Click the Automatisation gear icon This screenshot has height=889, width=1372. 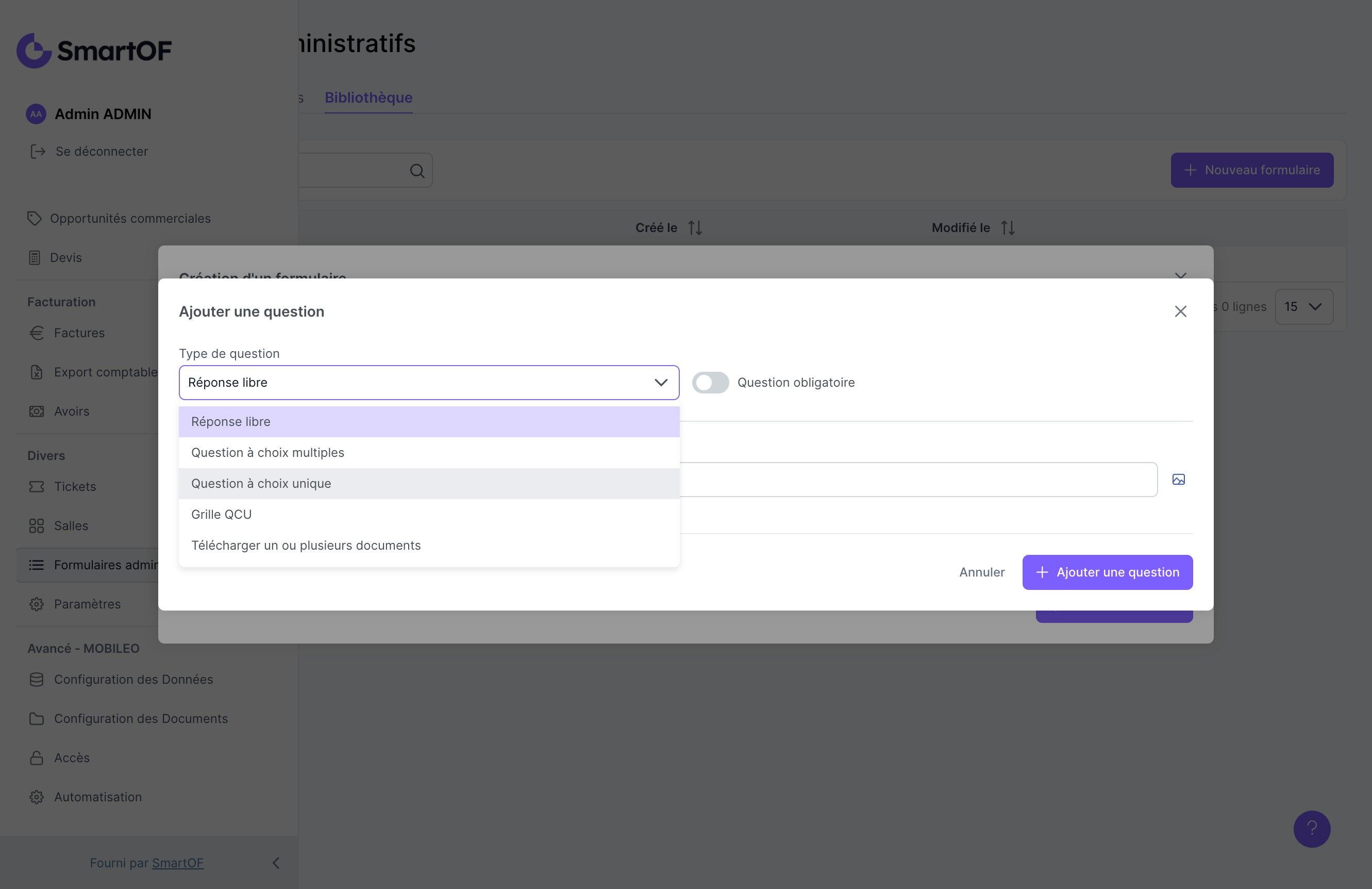coord(36,797)
